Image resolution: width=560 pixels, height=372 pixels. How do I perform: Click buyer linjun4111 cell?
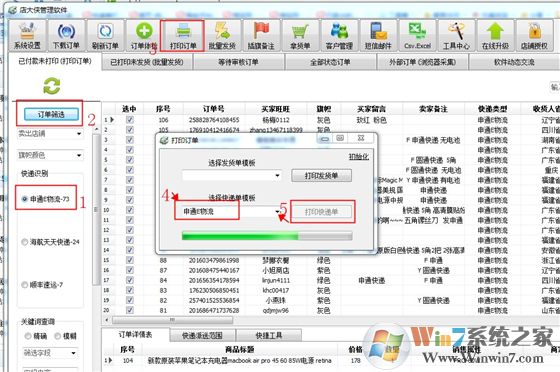pyautogui.click(x=276, y=280)
